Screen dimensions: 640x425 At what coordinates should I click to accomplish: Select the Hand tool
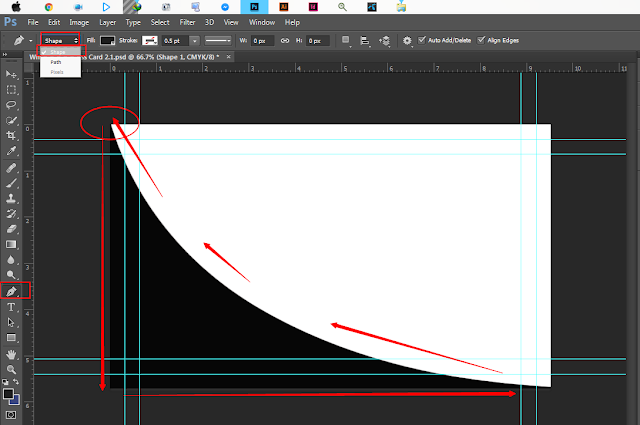(11, 354)
